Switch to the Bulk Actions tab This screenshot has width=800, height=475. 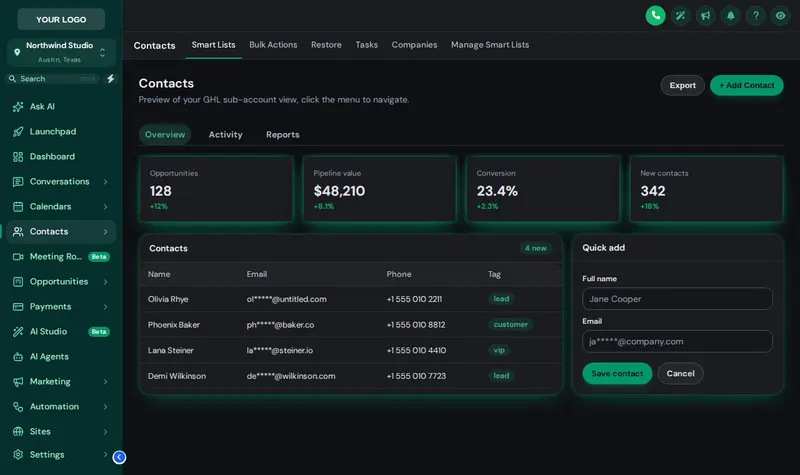(273, 45)
